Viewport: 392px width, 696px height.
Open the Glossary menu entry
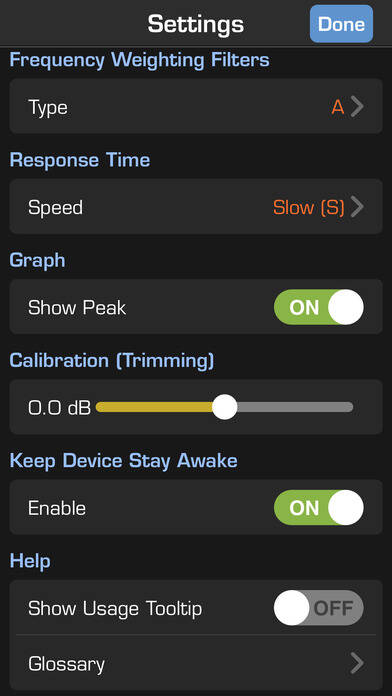196,663
